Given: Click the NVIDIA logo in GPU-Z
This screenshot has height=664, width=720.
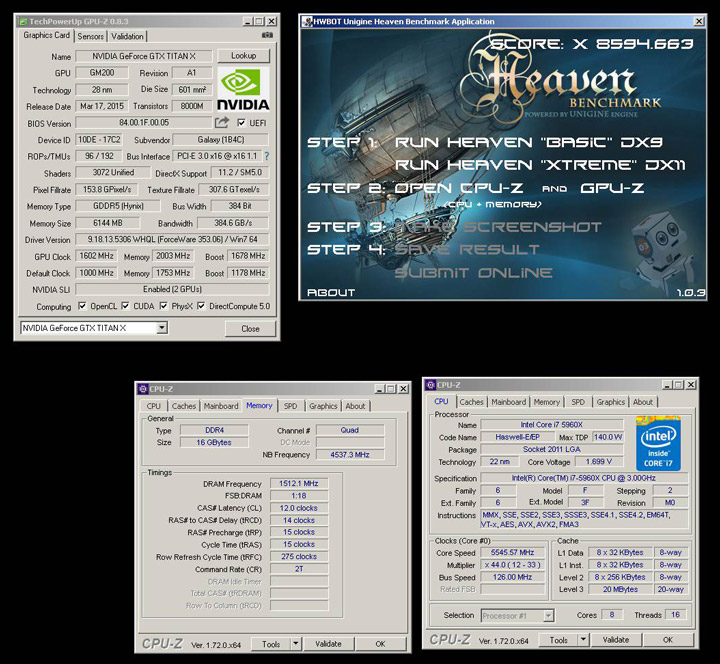Looking at the screenshot, I should pos(243,89).
